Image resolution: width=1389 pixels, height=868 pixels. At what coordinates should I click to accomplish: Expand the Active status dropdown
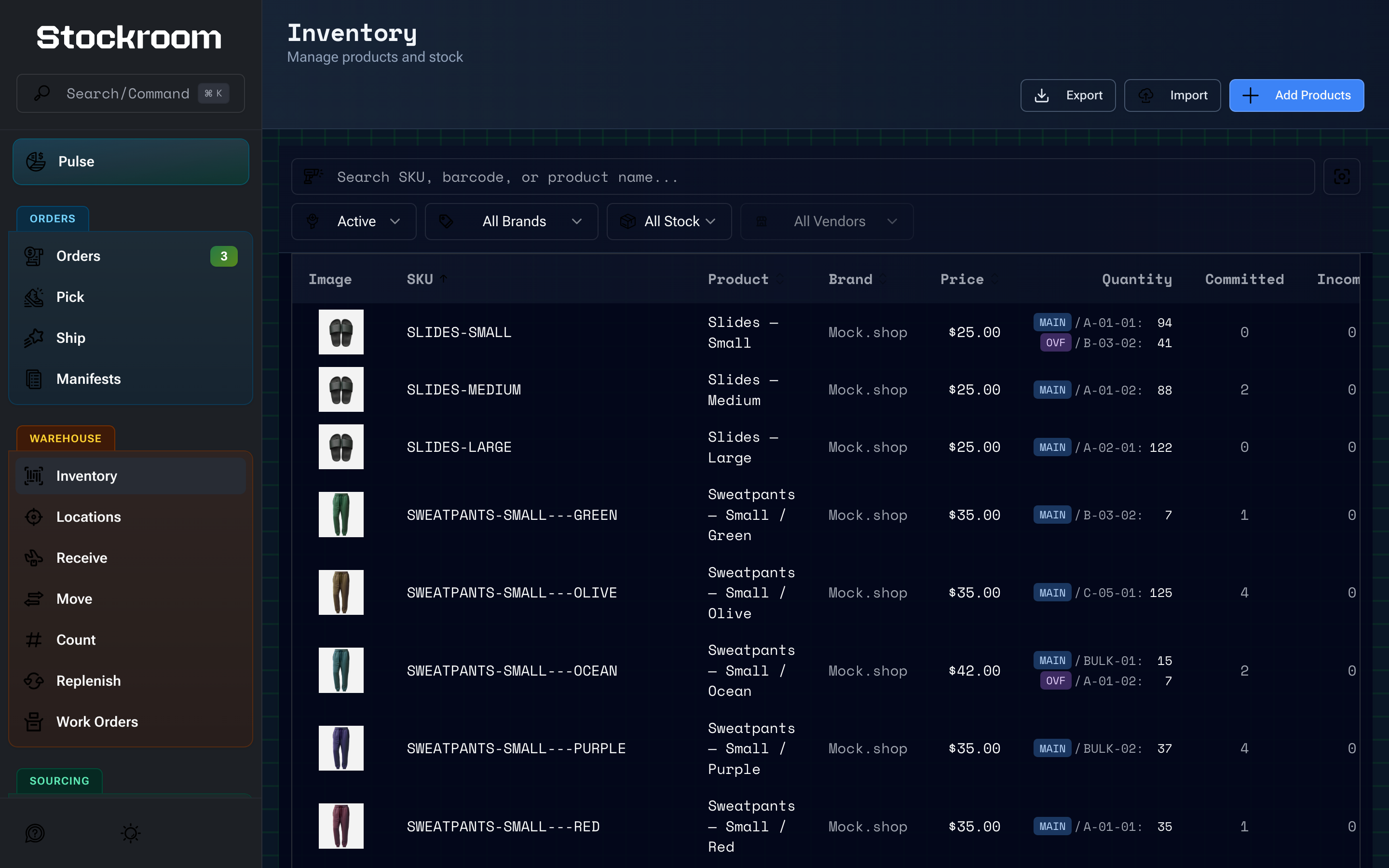tap(354, 221)
